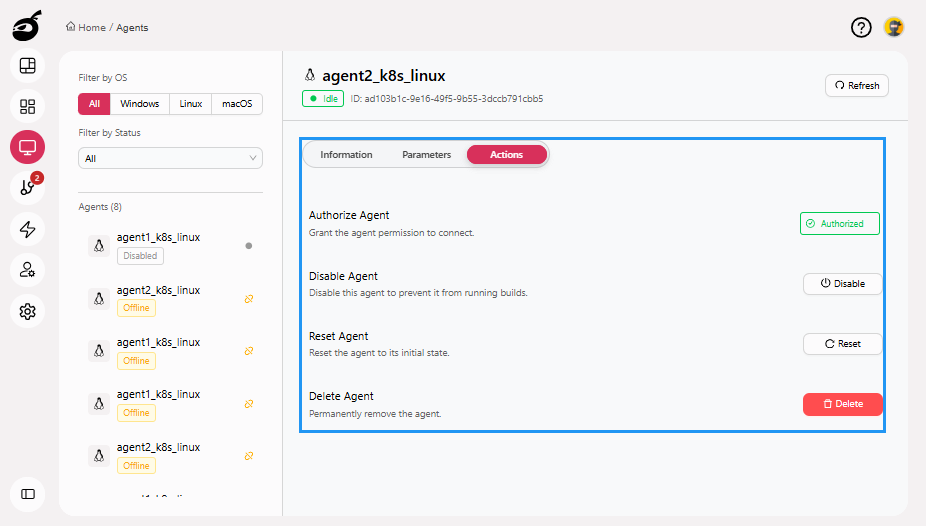This screenshot has width=926, height=526.
Task: Filter agents by Windows
Action: click(x=139, y=104)
